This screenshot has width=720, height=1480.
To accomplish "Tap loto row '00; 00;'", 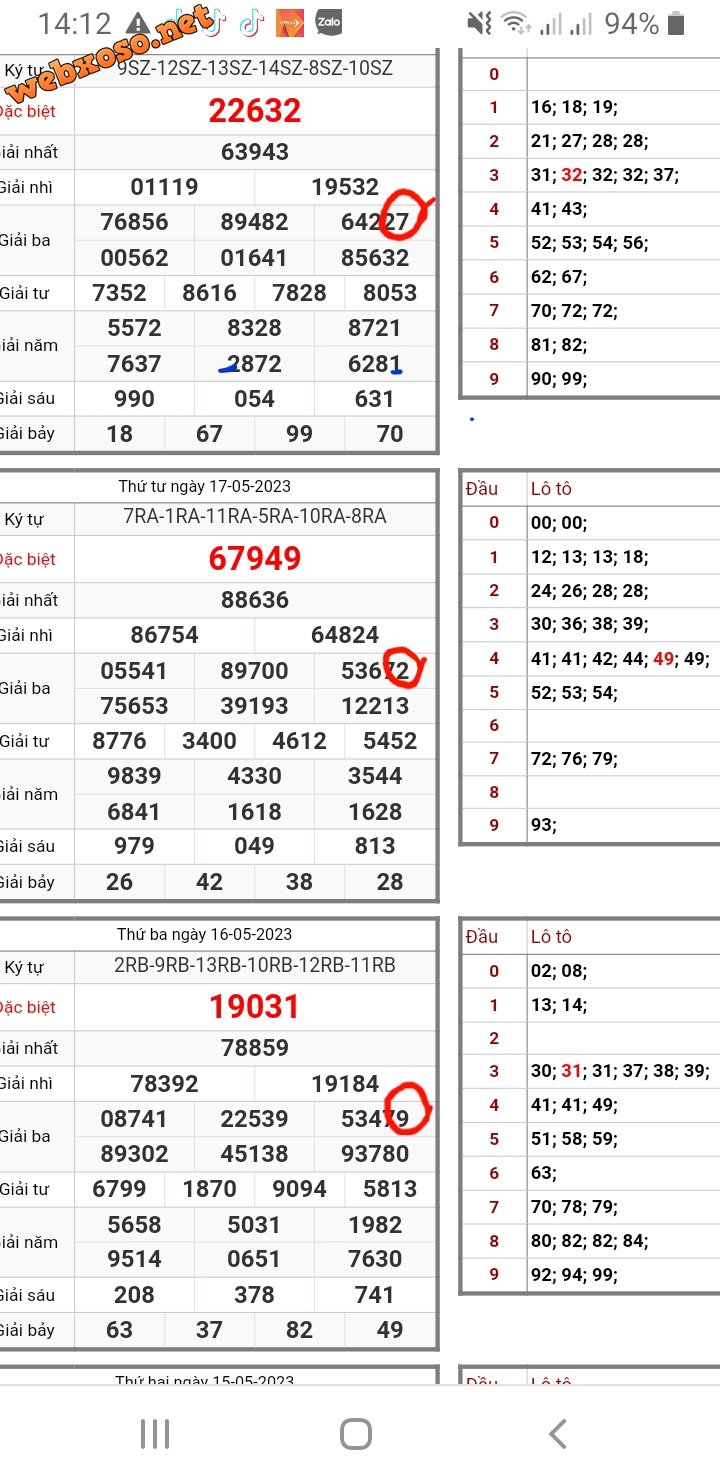I will tap(559, 523).
